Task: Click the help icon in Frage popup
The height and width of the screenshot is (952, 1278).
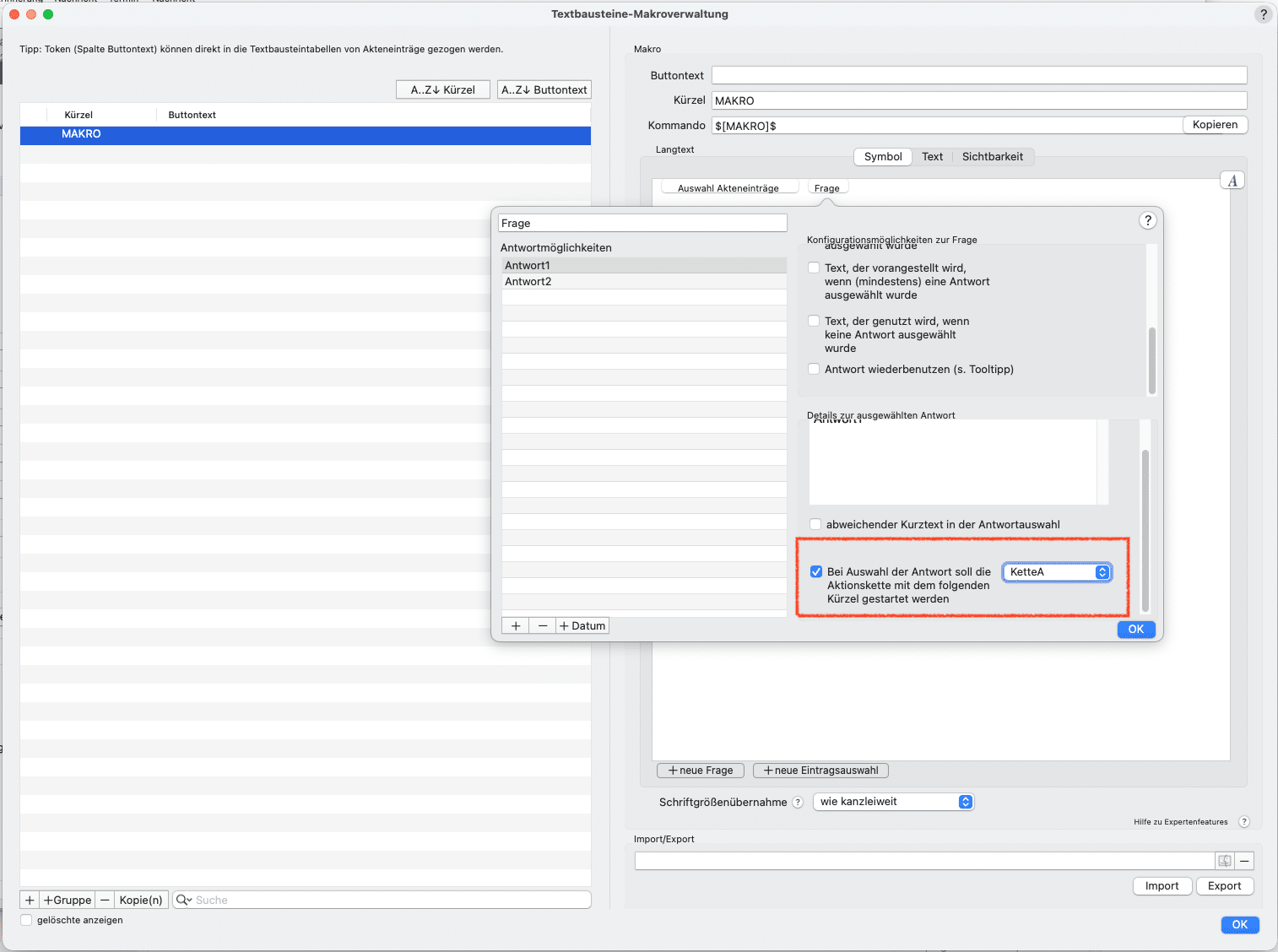Action: [x=1147, y=220]
